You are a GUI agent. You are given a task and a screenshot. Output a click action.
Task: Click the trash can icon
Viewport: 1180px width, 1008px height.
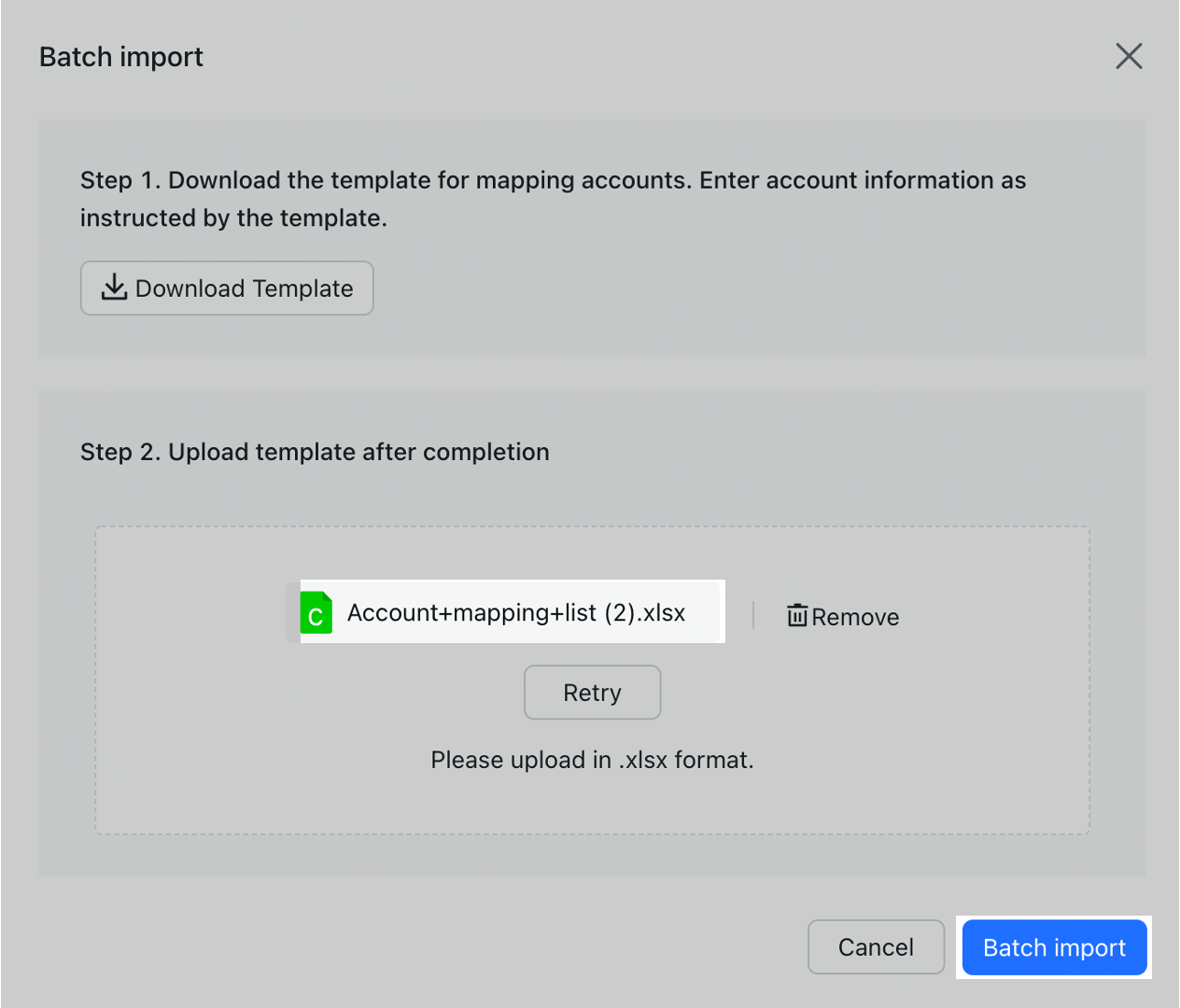[x=796, y=616]
